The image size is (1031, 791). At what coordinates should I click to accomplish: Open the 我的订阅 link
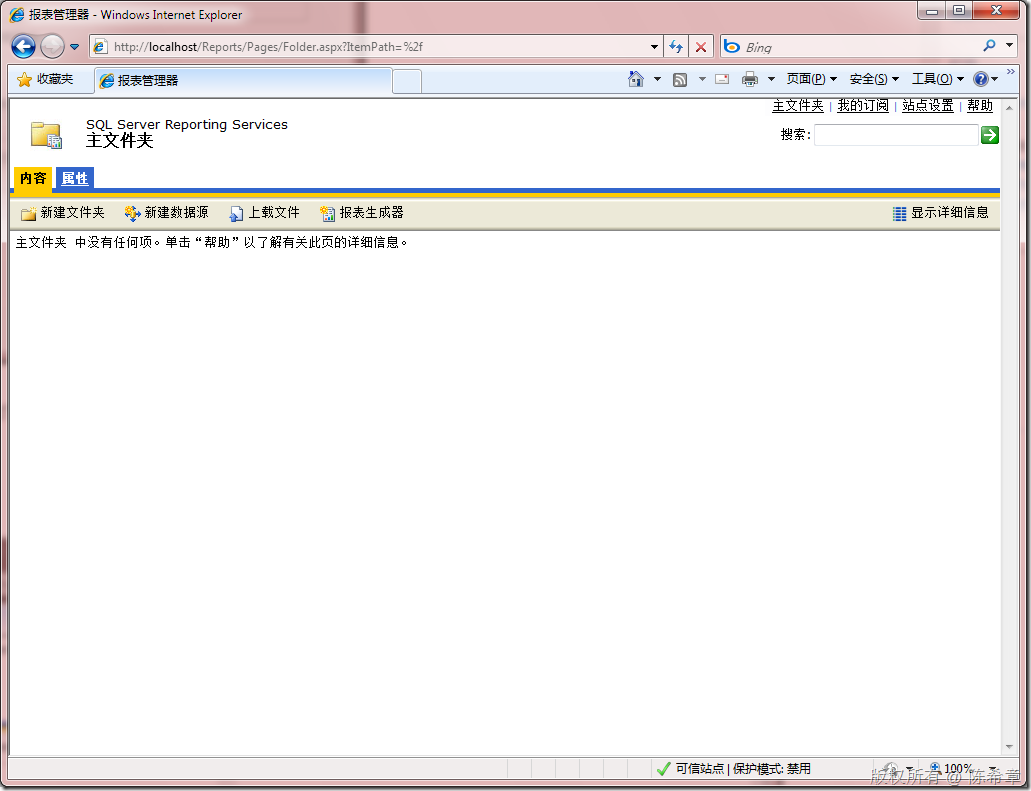pyautogui.click(x=863, y=106)
